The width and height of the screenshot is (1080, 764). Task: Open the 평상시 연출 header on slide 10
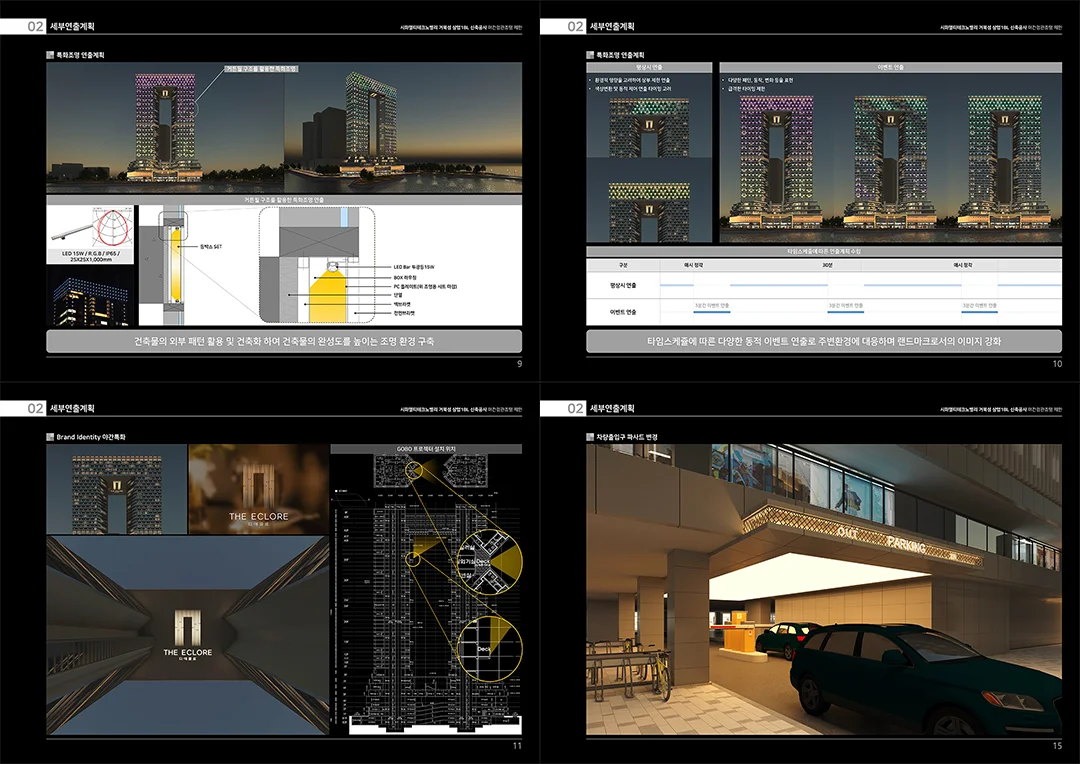click(649, 67)
